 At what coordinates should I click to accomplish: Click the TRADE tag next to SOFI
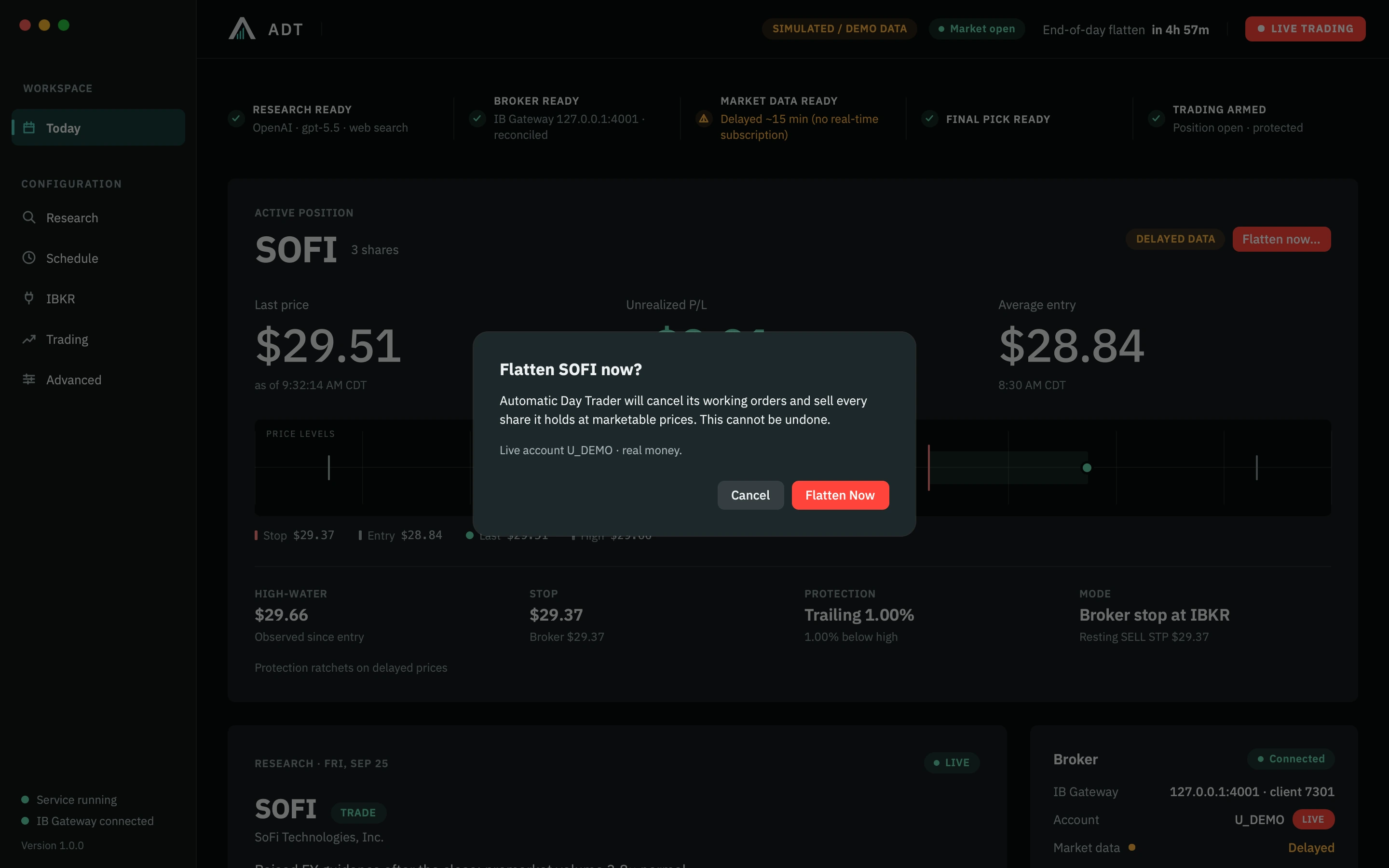tap(358, 813)
